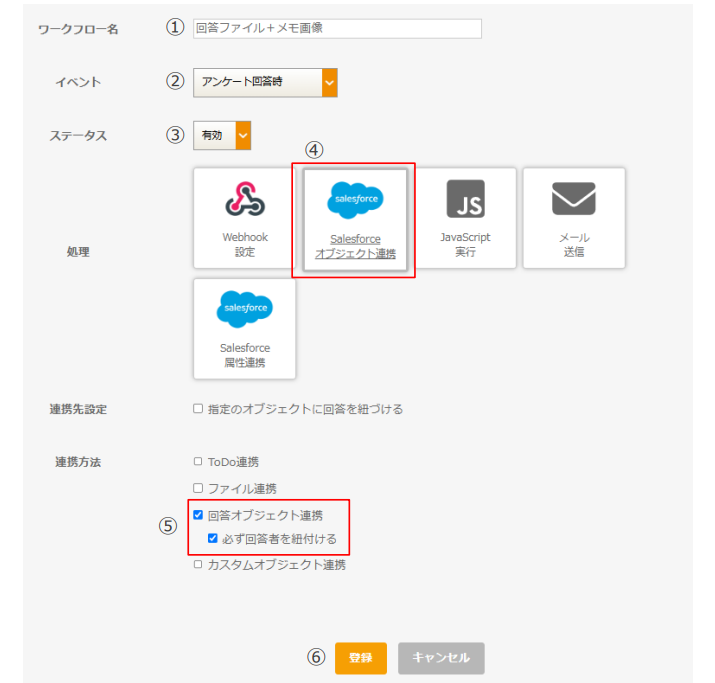Click the gray キャンセル button

pyautogui.click(x=441, y=658)
